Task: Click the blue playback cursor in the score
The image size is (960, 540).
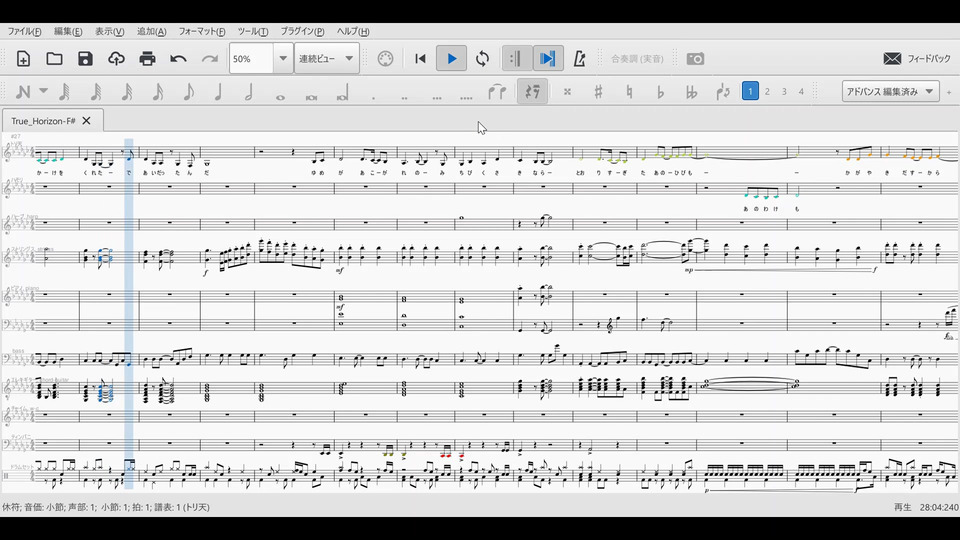Action: [x=129, y=313]
